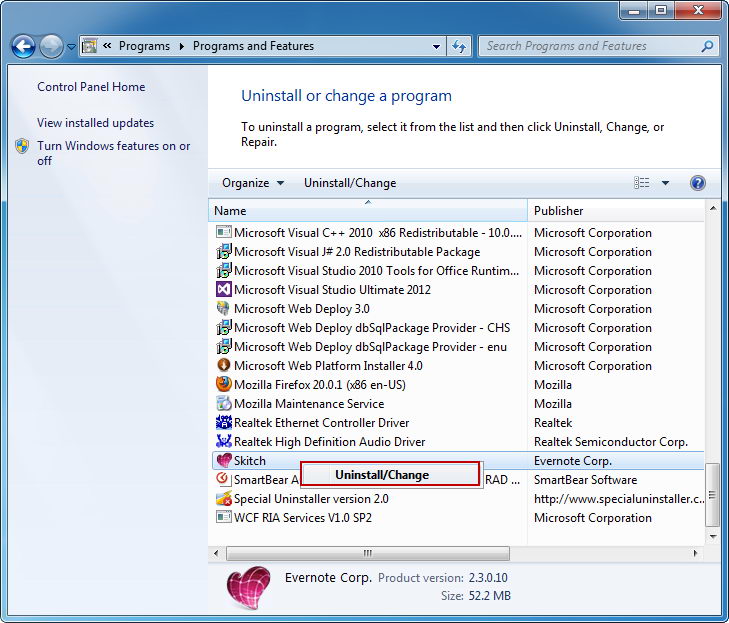Click the horizontal scrollbar right arrow
Viewport: 729px width, 623px height.
click(696, 553)
